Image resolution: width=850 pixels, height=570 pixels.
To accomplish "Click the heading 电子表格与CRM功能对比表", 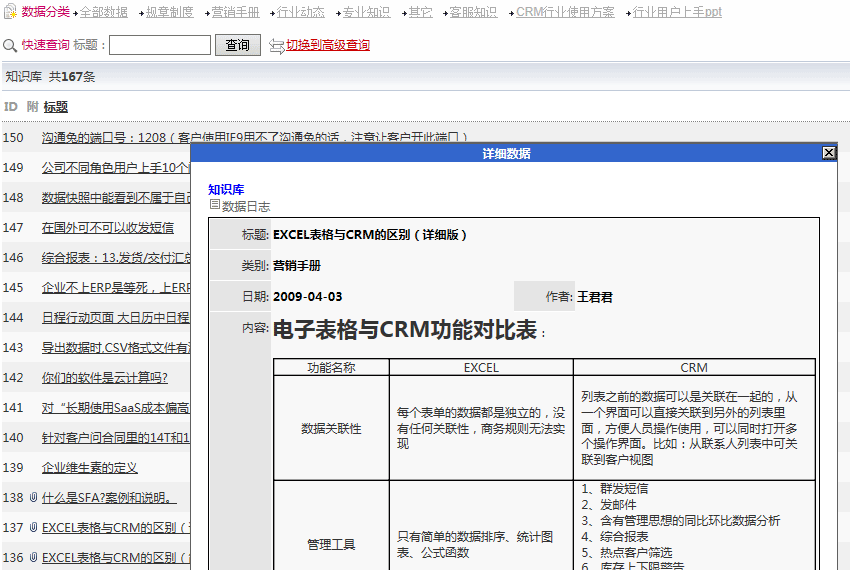I will 405,330.
